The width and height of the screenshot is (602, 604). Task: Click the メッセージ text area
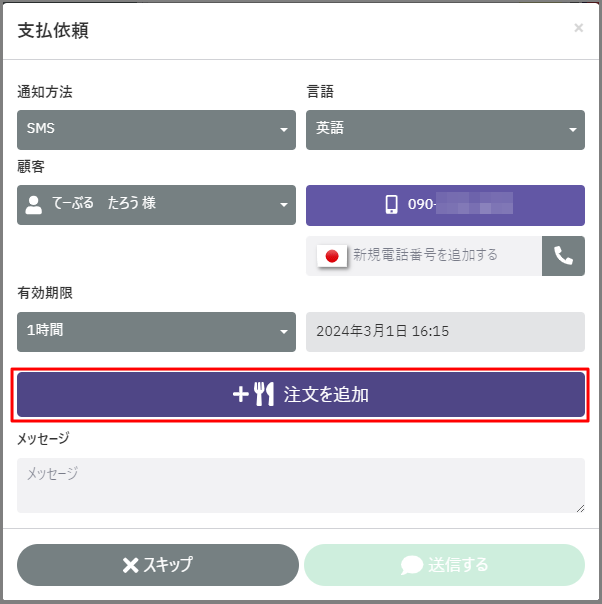pos(300,485)
